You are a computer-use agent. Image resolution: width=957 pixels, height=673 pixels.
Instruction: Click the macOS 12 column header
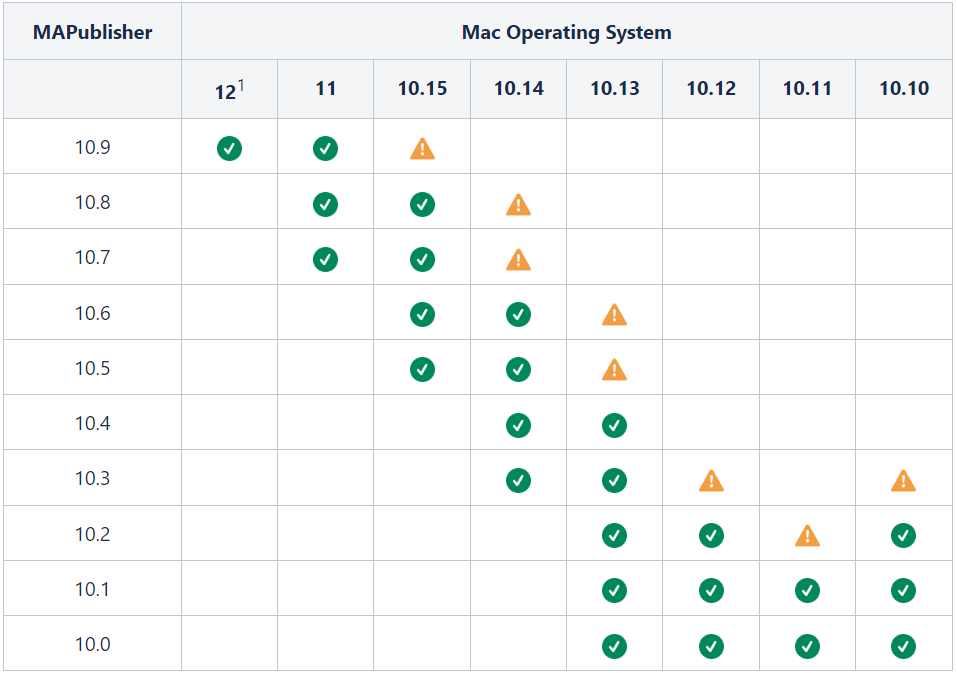(229, 90)
